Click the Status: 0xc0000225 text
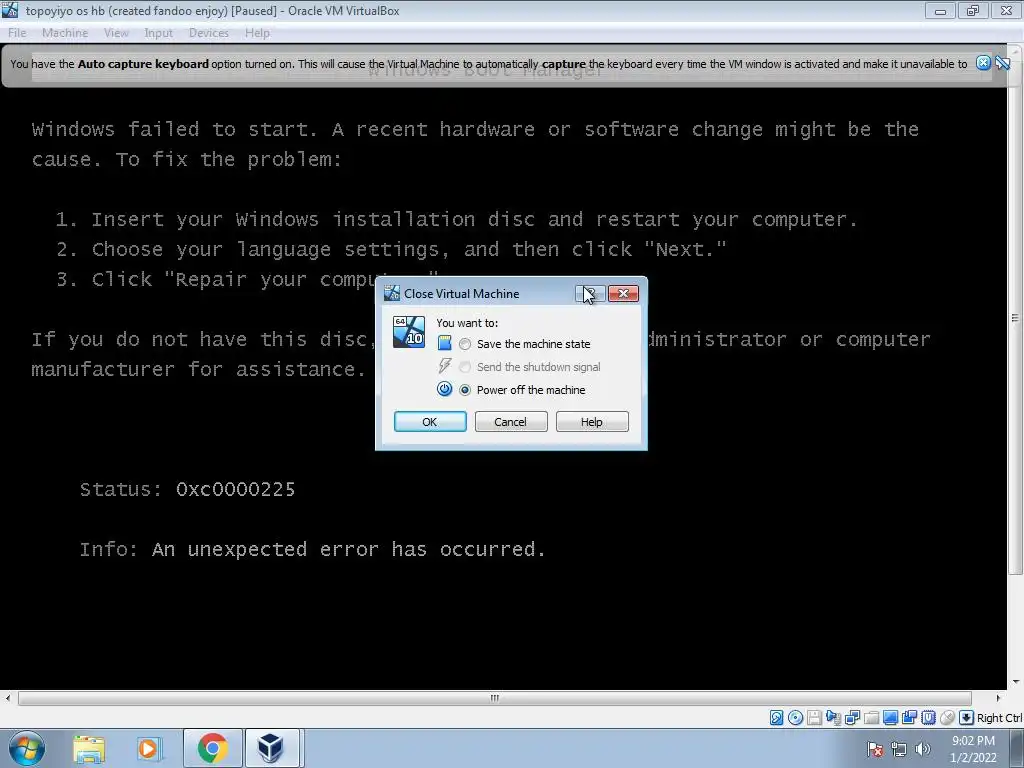This screenshot has width=1024, height=768. coord(187,489)
